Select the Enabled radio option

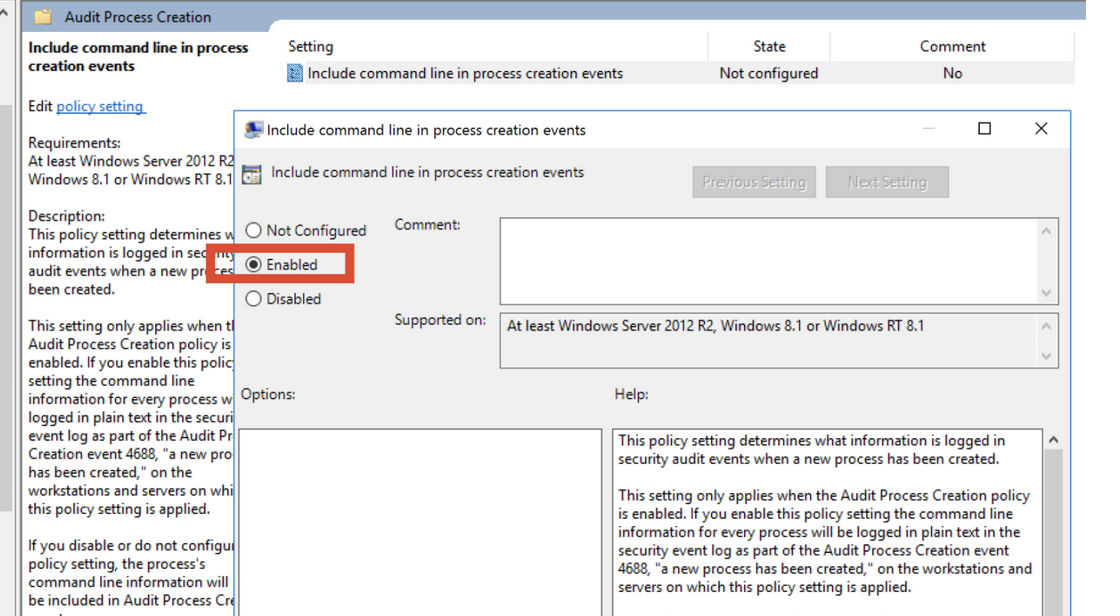(254, 264)
